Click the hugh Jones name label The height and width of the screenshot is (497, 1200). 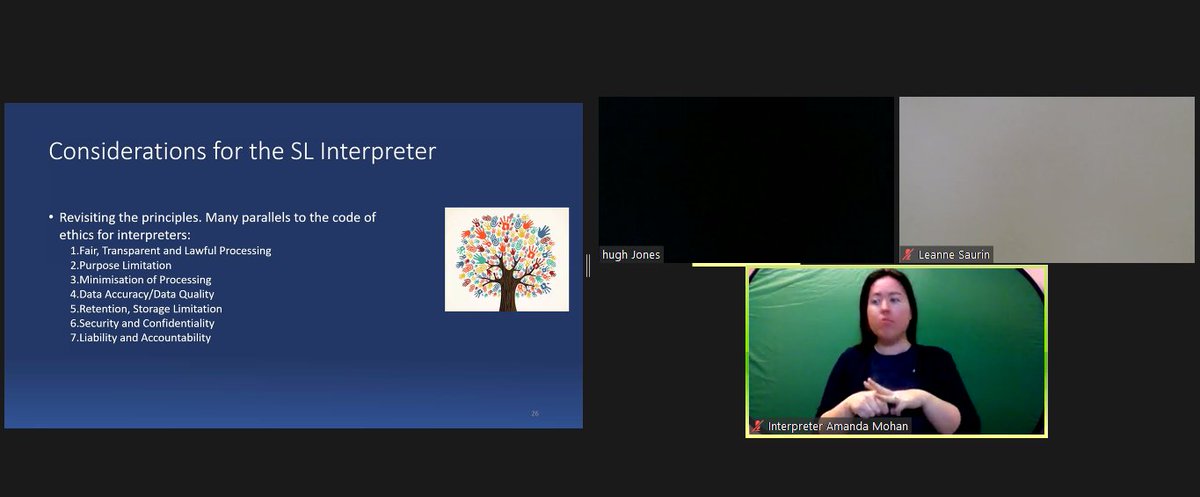tap(631, 255)
